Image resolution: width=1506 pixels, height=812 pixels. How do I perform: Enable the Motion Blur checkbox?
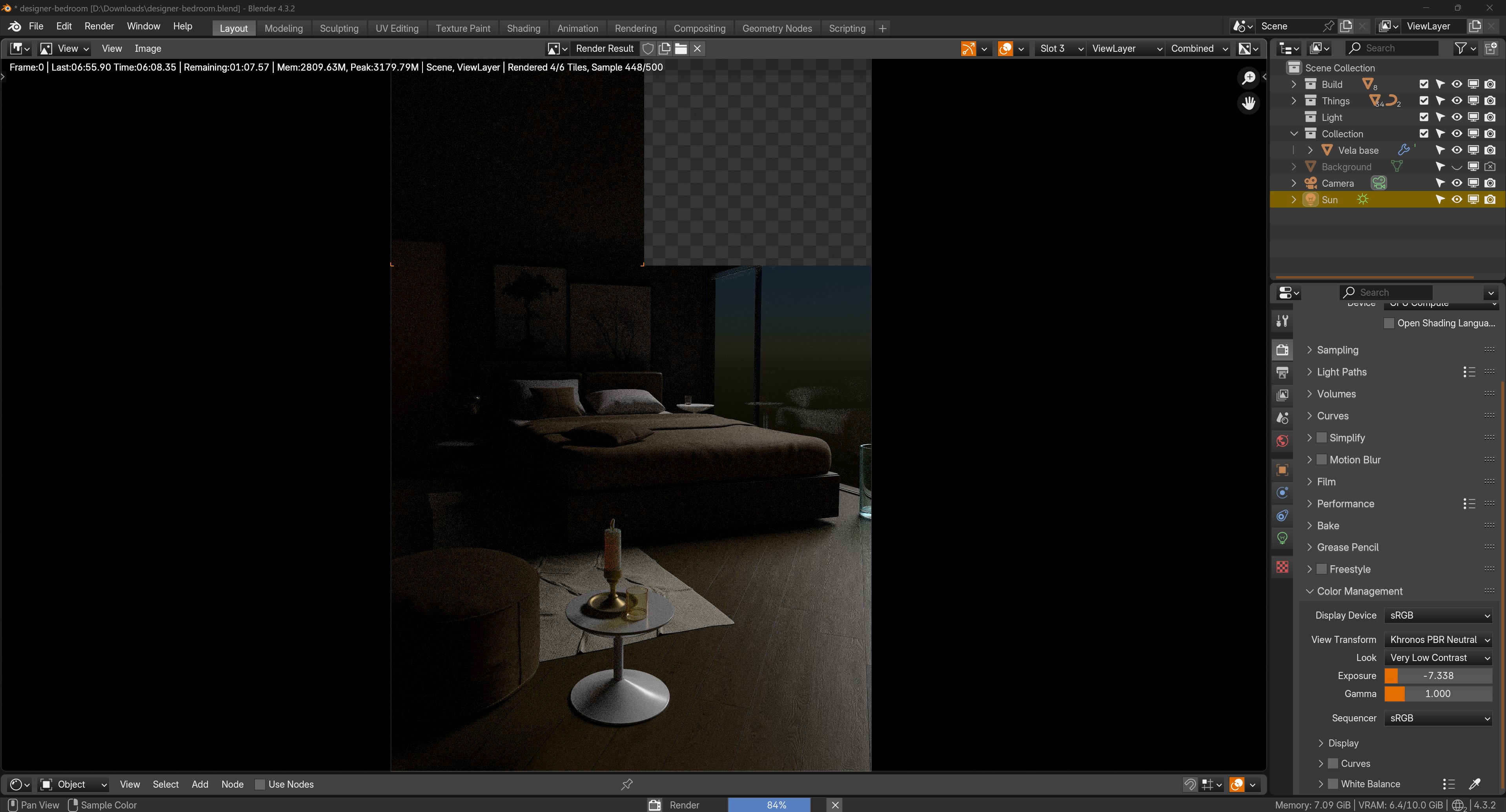pyautogui.click(x=1321, y=459)
